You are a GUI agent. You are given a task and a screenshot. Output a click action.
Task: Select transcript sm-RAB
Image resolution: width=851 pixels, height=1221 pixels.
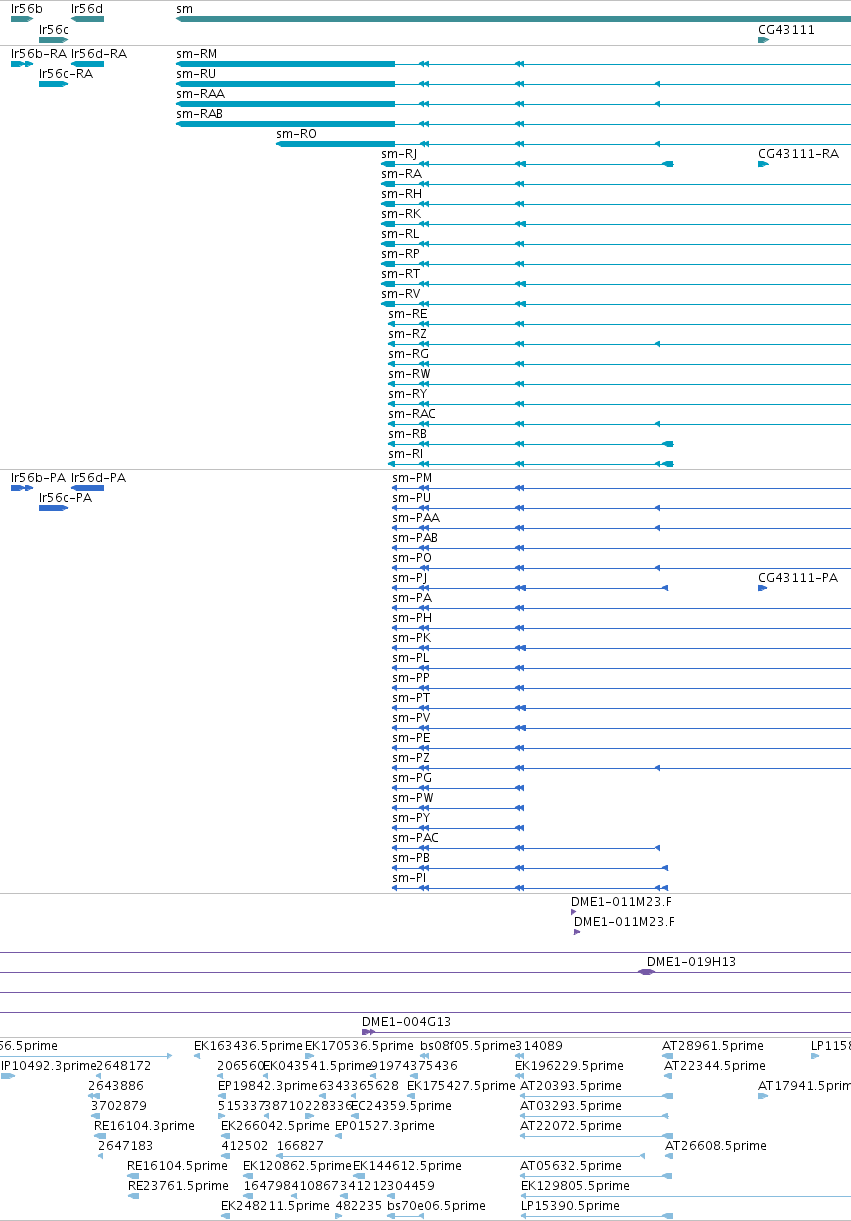pyautogui.click(x=200, y=113)
